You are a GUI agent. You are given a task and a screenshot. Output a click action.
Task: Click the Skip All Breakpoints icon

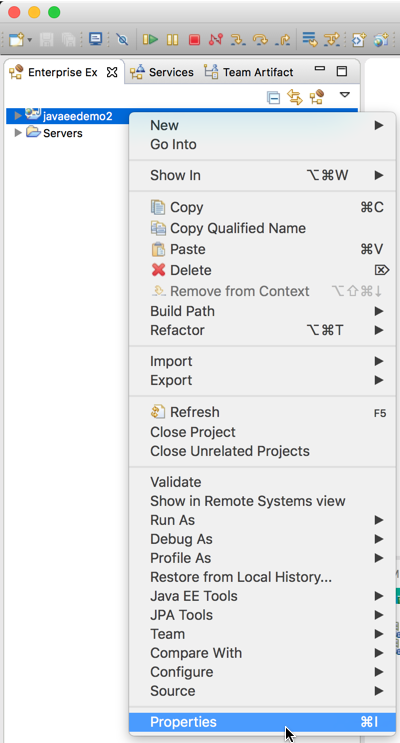(x=122, y=39)
